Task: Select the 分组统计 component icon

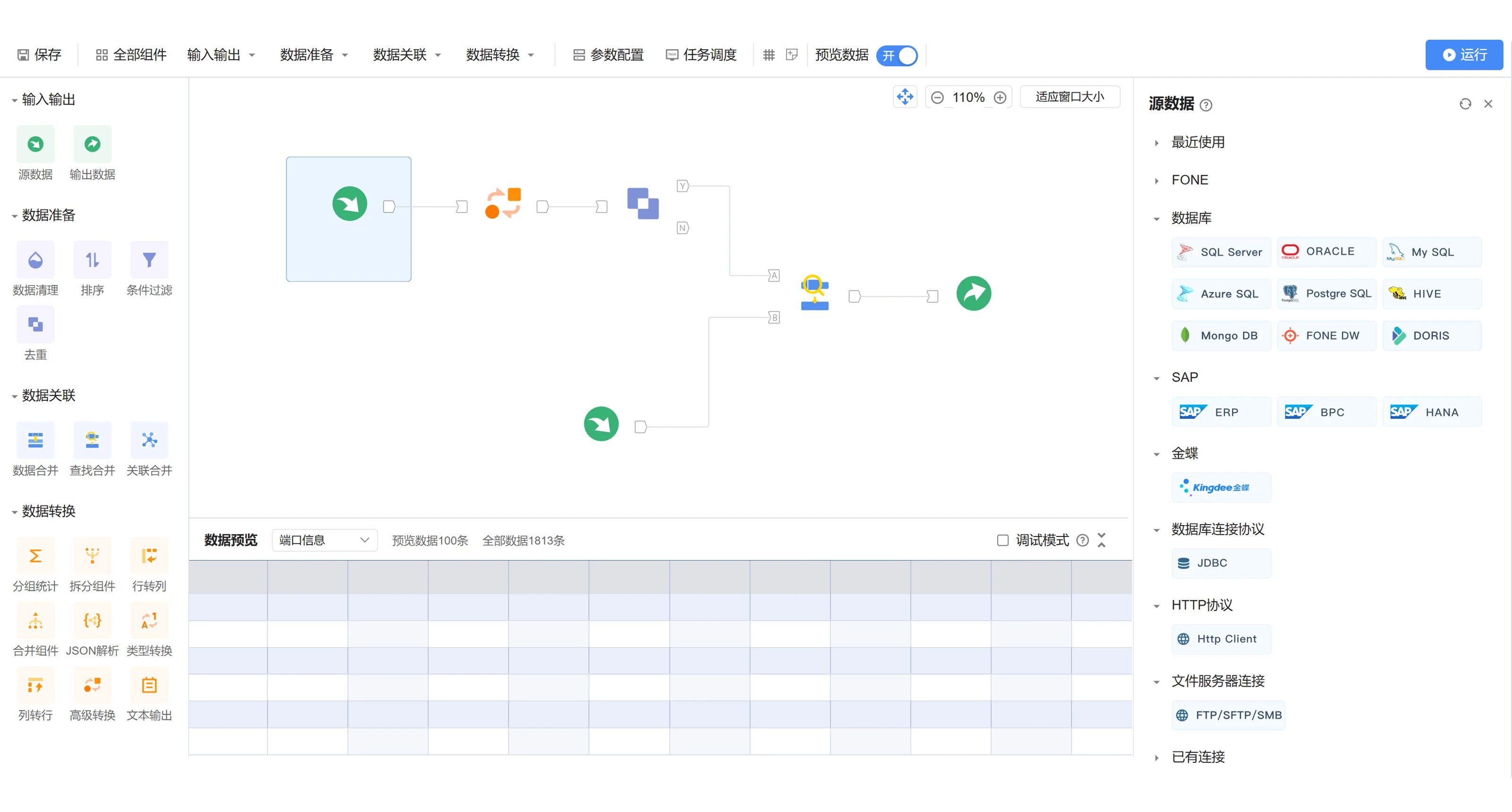Action: [x=35, y=555]
